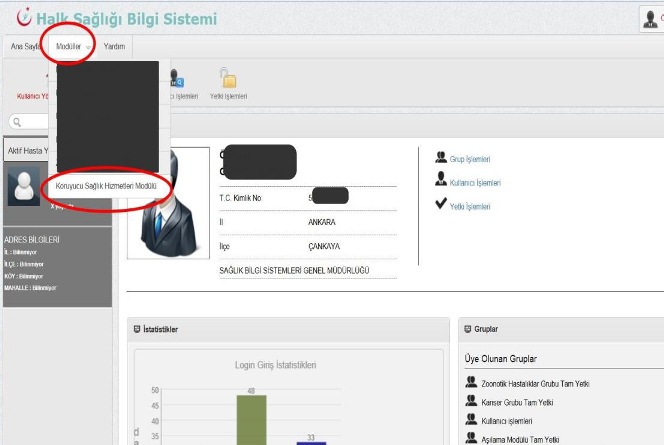Click the Gruplar panel header icon
The width and height of the screenshot is (664, 445).
click(466, 328)
